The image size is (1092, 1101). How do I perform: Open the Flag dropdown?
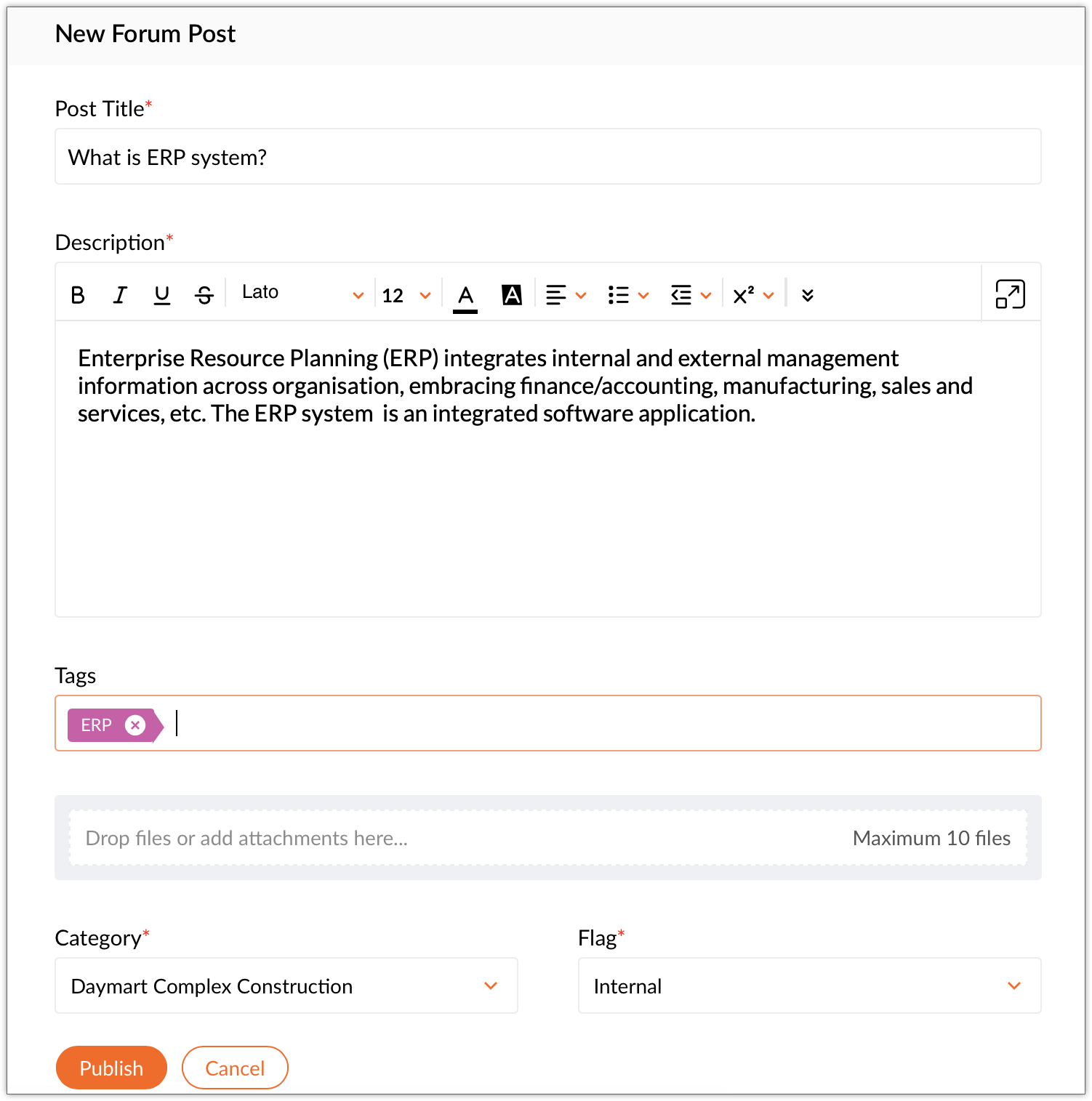(809, 985)
